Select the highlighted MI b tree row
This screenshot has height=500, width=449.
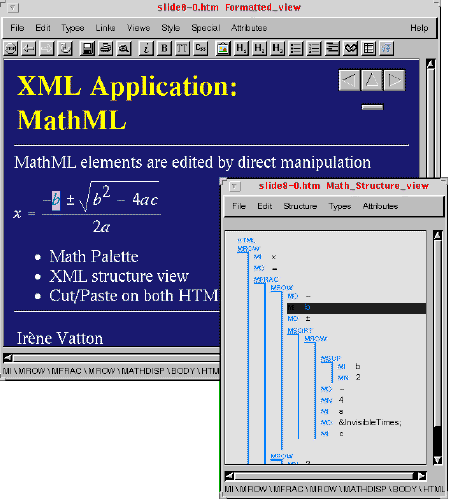[356, 308]
